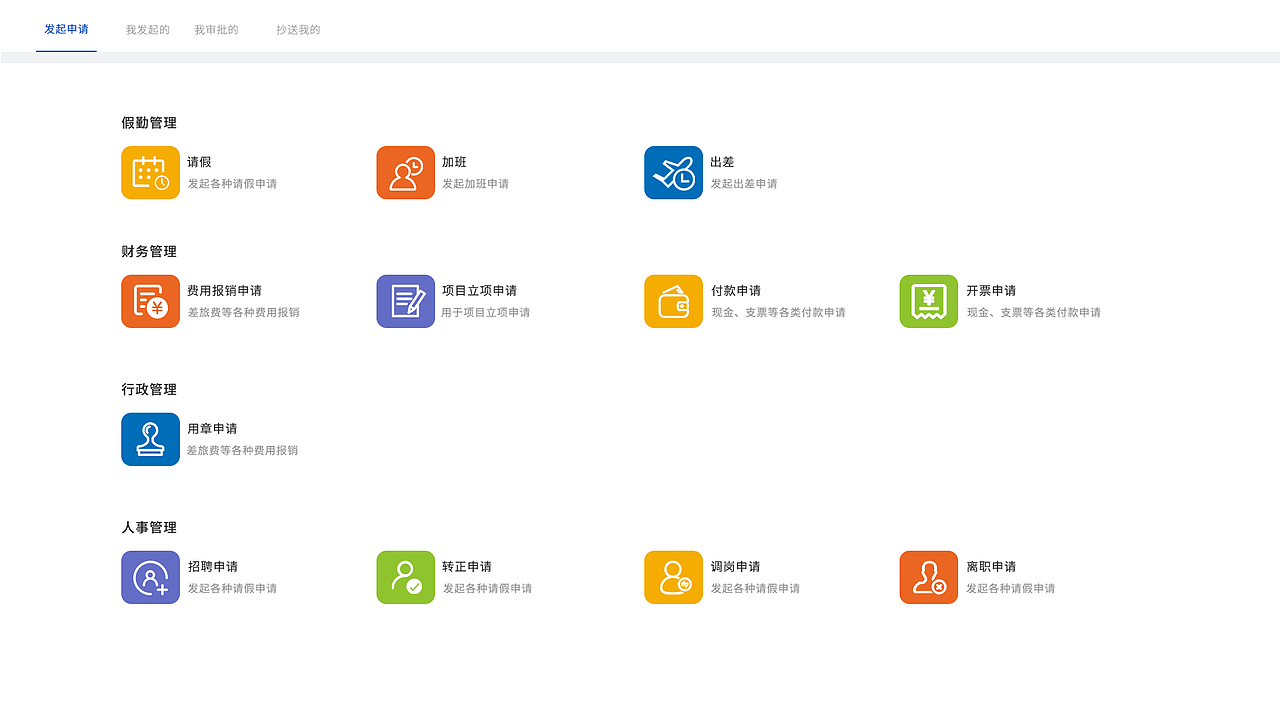Click the description under 请假
The image size is (1280, 720).
coord(232,184)
